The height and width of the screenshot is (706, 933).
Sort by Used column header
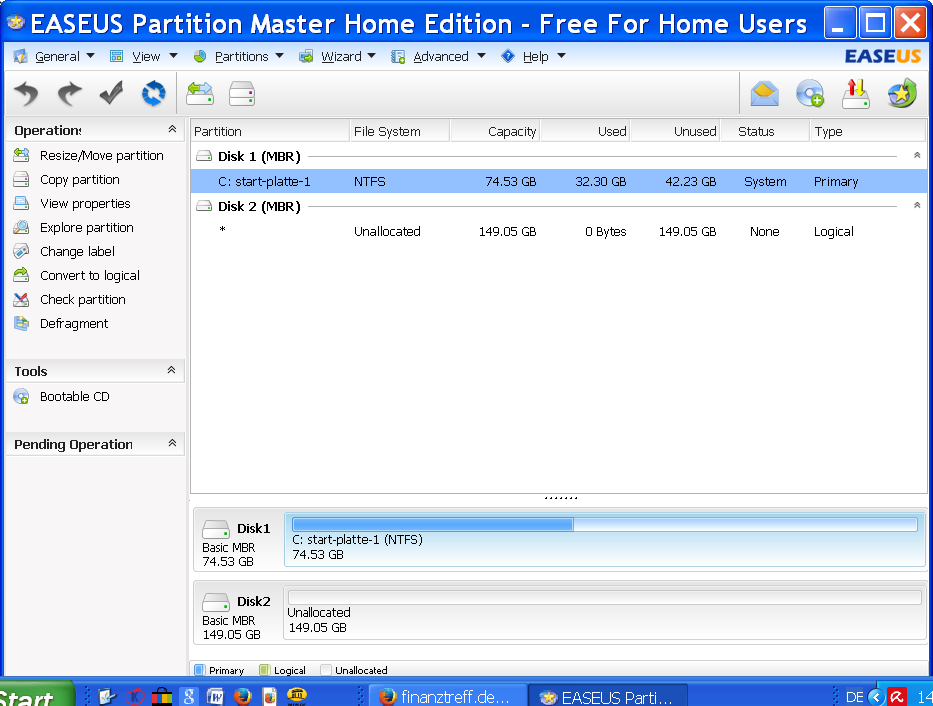coord(586,131)
